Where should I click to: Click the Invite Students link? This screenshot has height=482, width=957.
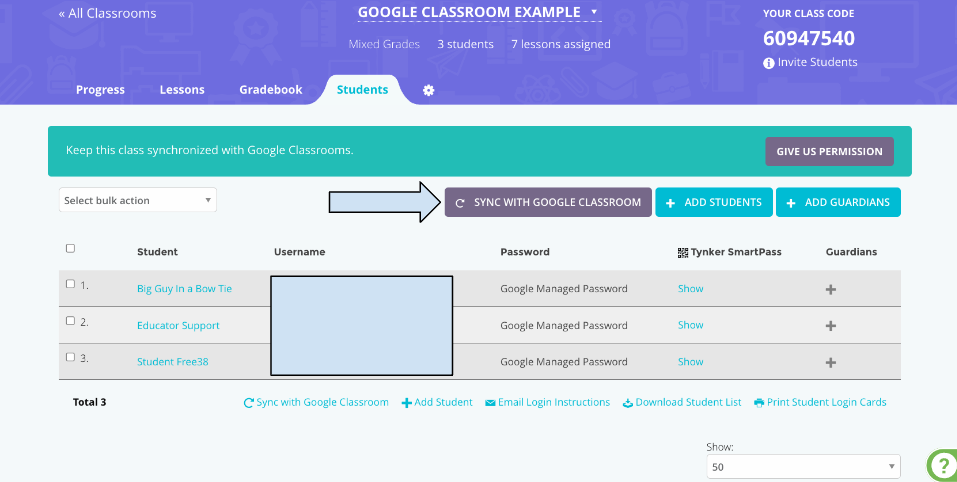tap(817, 62)
